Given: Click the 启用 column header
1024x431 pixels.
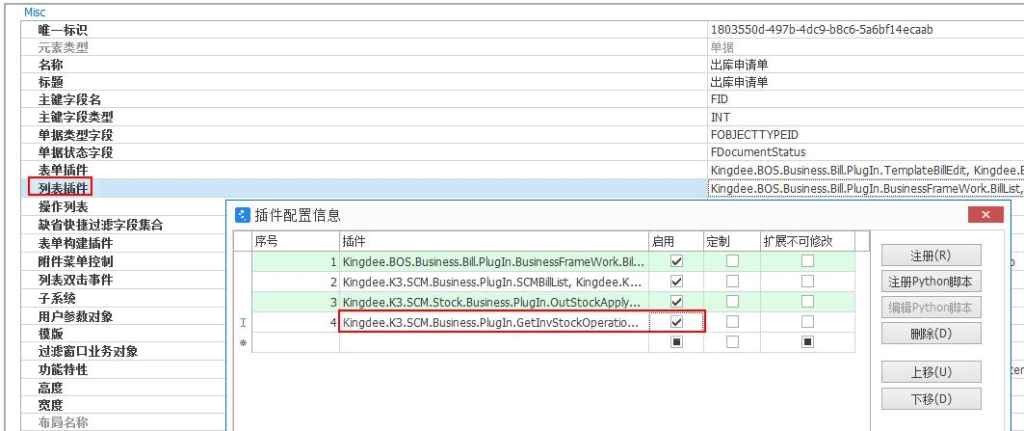Looking at the screenshot, I should [x=676, y=242].
